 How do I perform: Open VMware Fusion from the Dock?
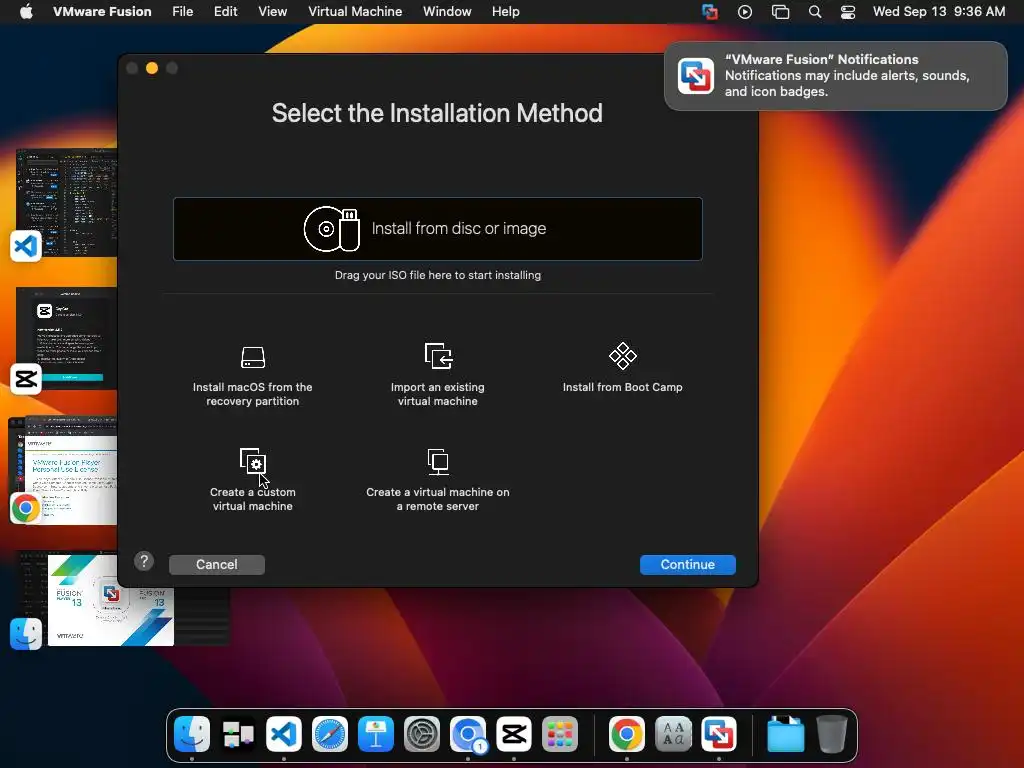point(719,734)
